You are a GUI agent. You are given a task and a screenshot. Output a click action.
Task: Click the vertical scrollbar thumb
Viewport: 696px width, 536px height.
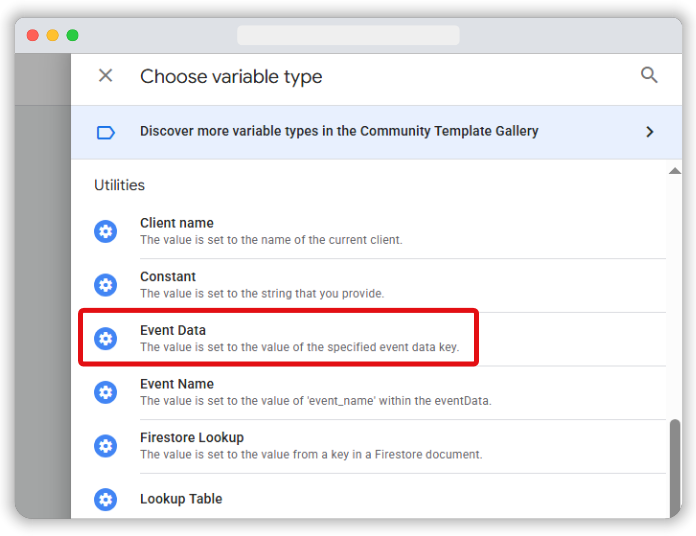tap(675, 468)
